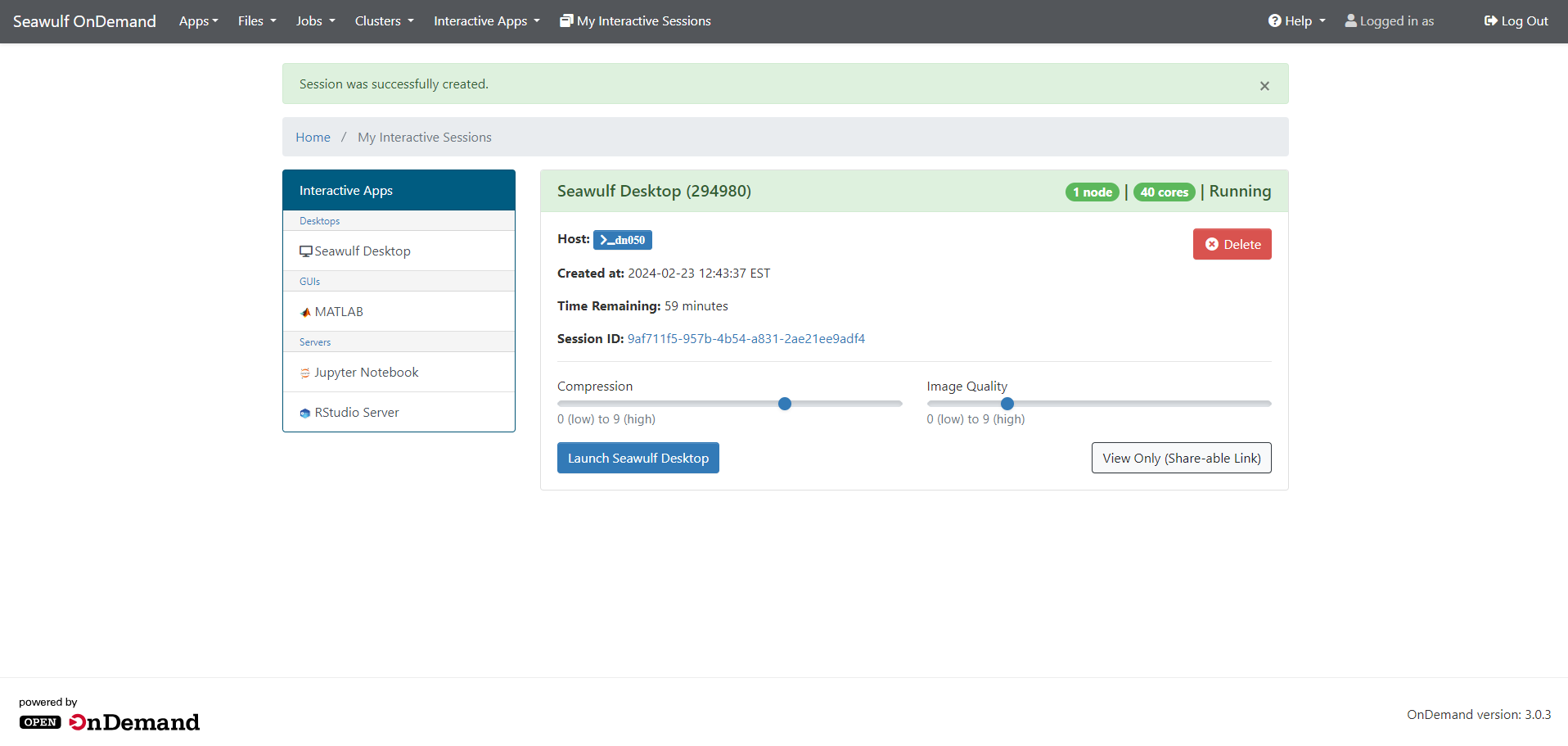Click the 'Running' status text

click(x=1240, y=191)
